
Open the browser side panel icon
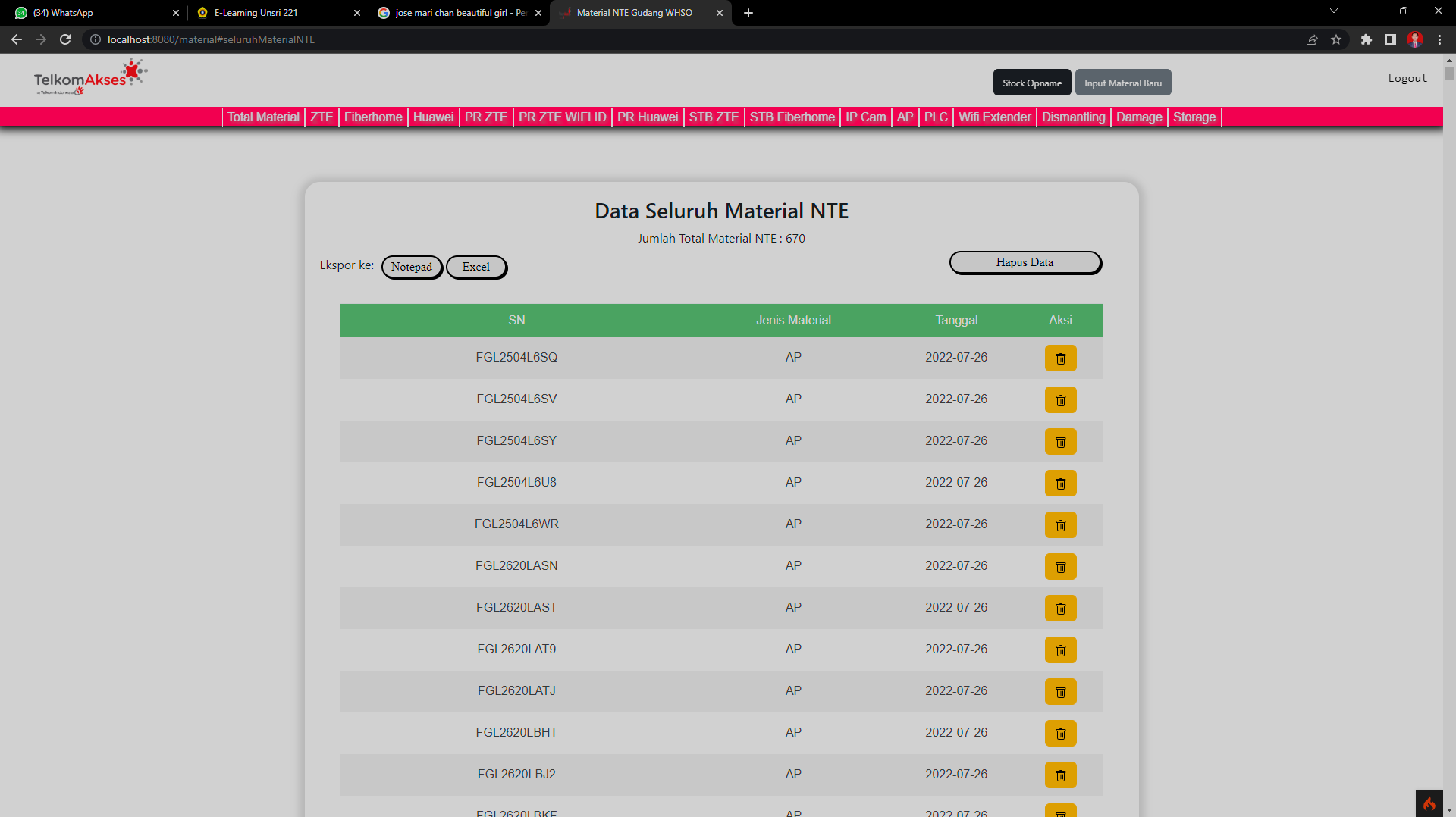1390,39
